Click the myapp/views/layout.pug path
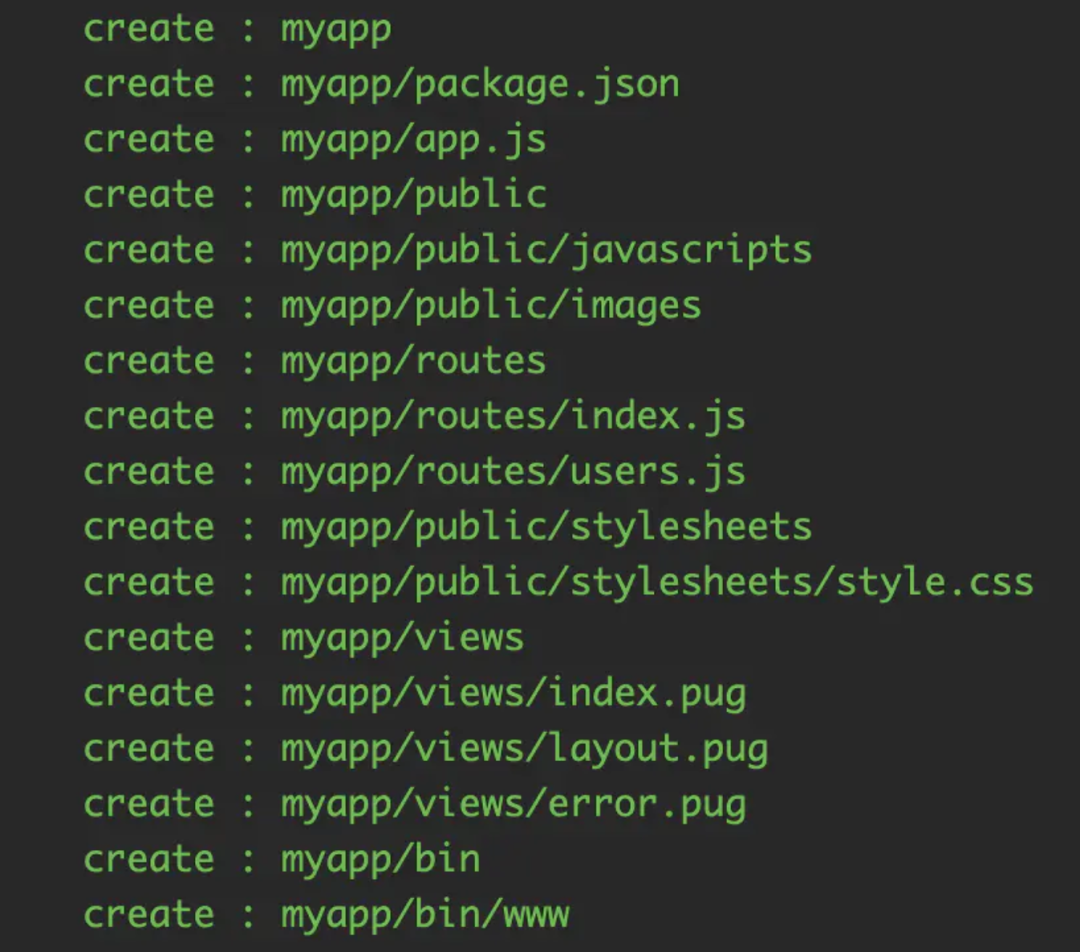 (x=523, y=748)
